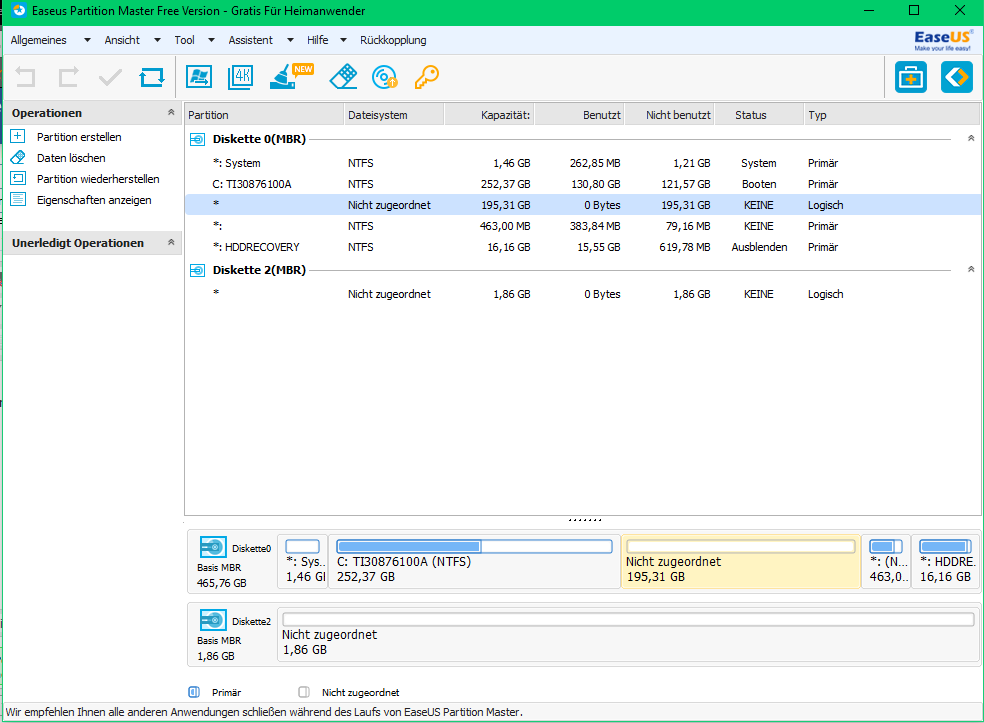Click the Diskette 2(MBR) disk icon in list
Viewport: 984px width, 723px height.
click(197, 270)
